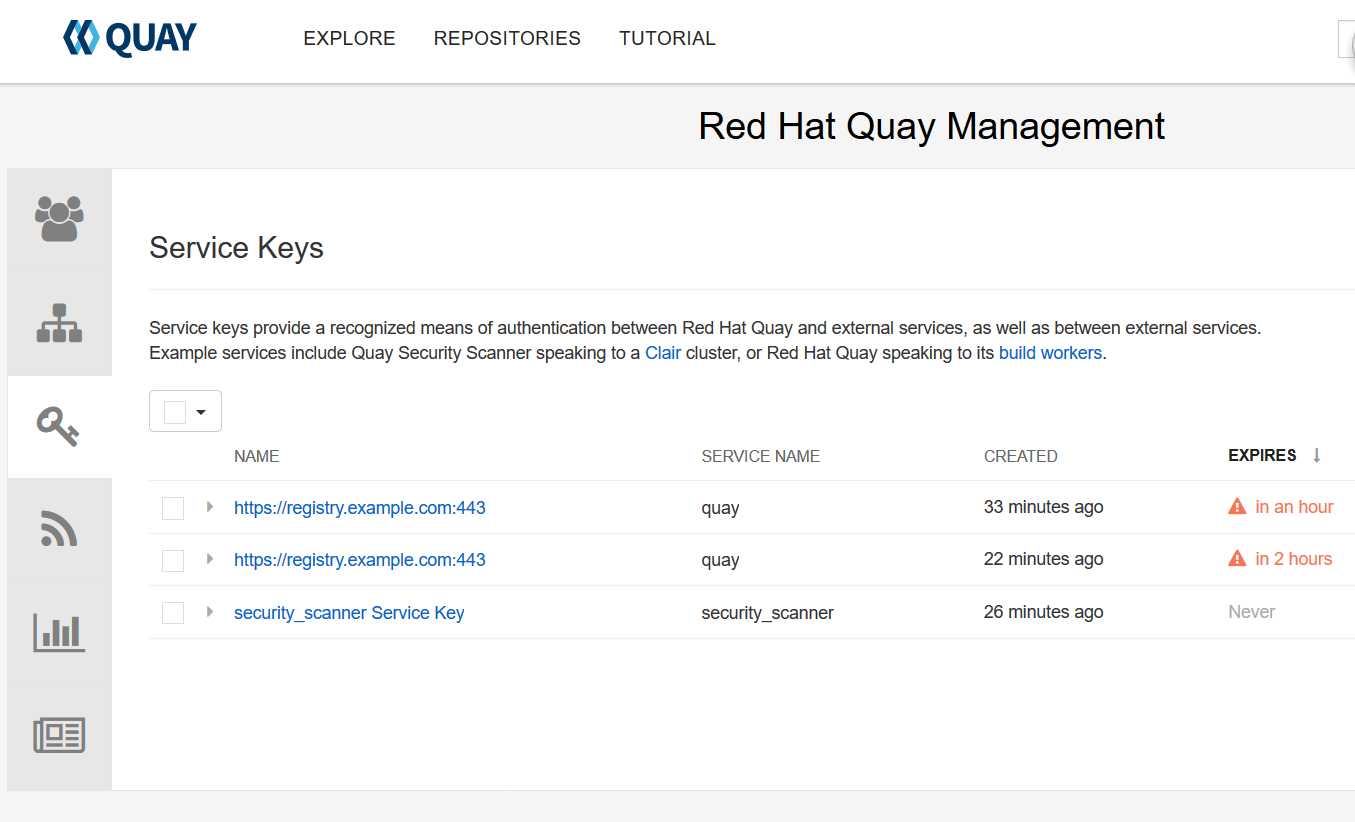Click the 'security_scanner' service name cell
The width and height of the screenshot is (1355, 822).
[x=767, y=612]
